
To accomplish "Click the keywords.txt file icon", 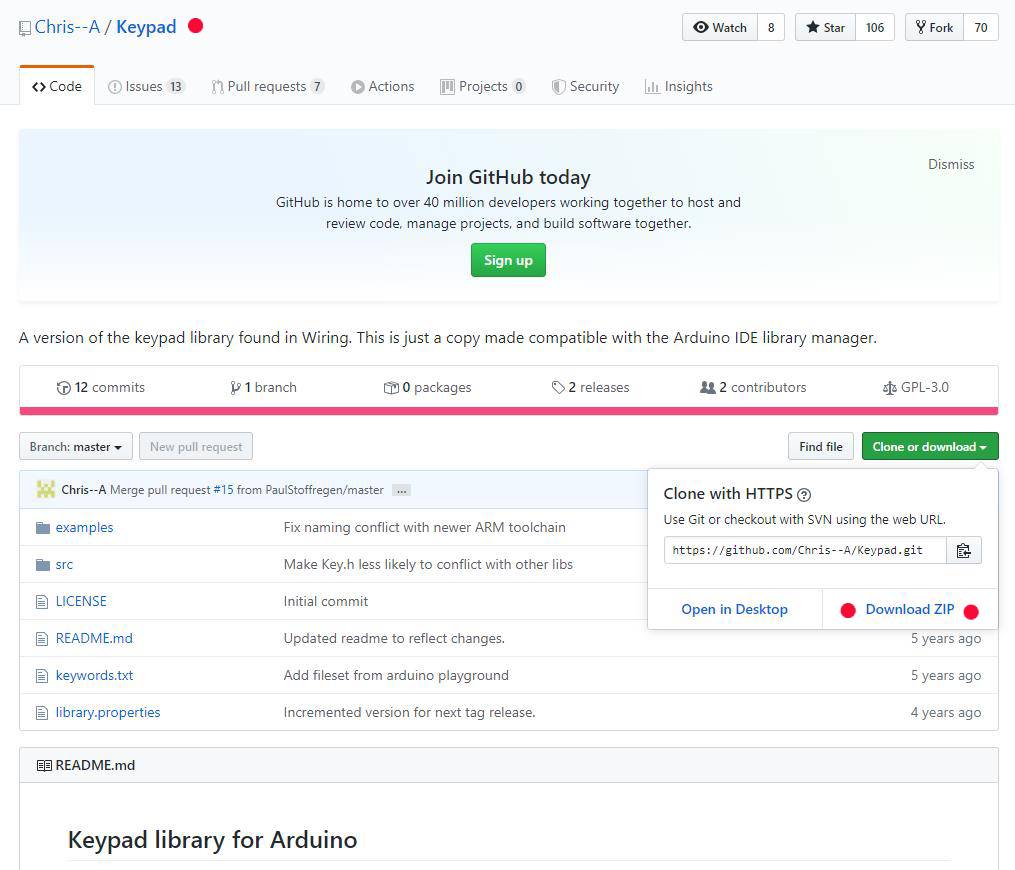I will tap(42, 676).
